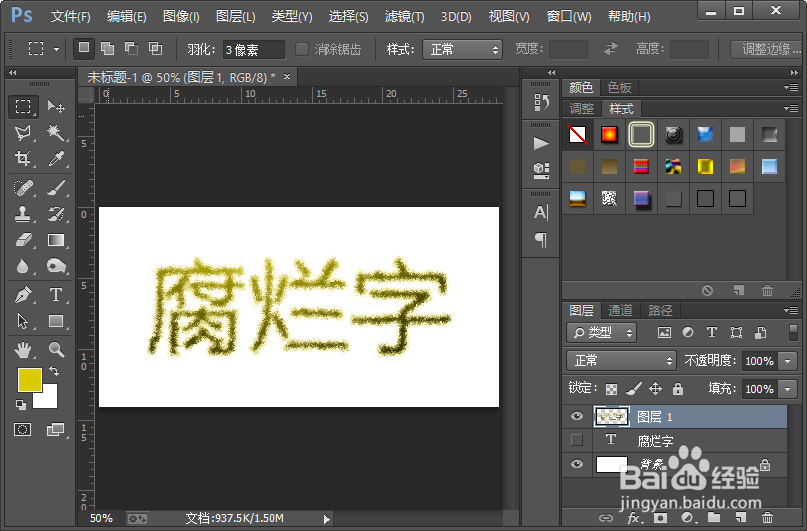The height and width of the screenshot is (531, 807).
Task: Add layer style fx icon
Action: (634, 518)
